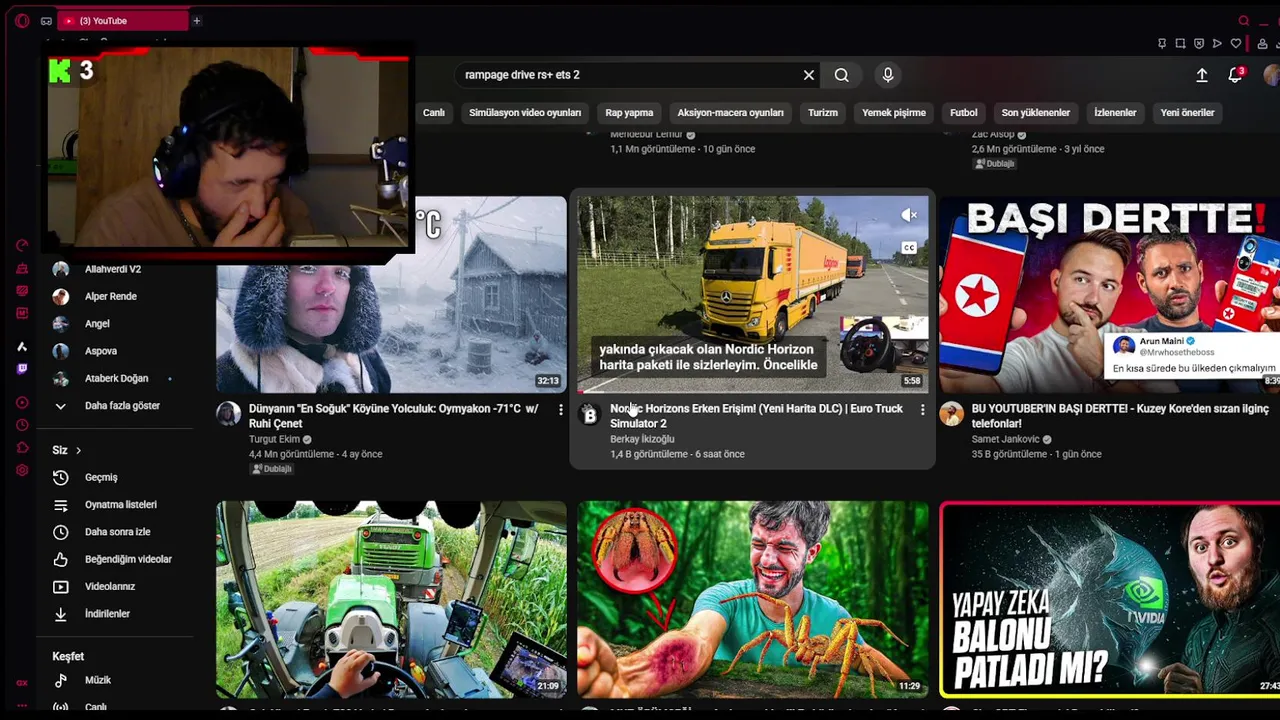Open the Müzik explore icon entry
Screen dimensions: 1280x720
point(61,680)
